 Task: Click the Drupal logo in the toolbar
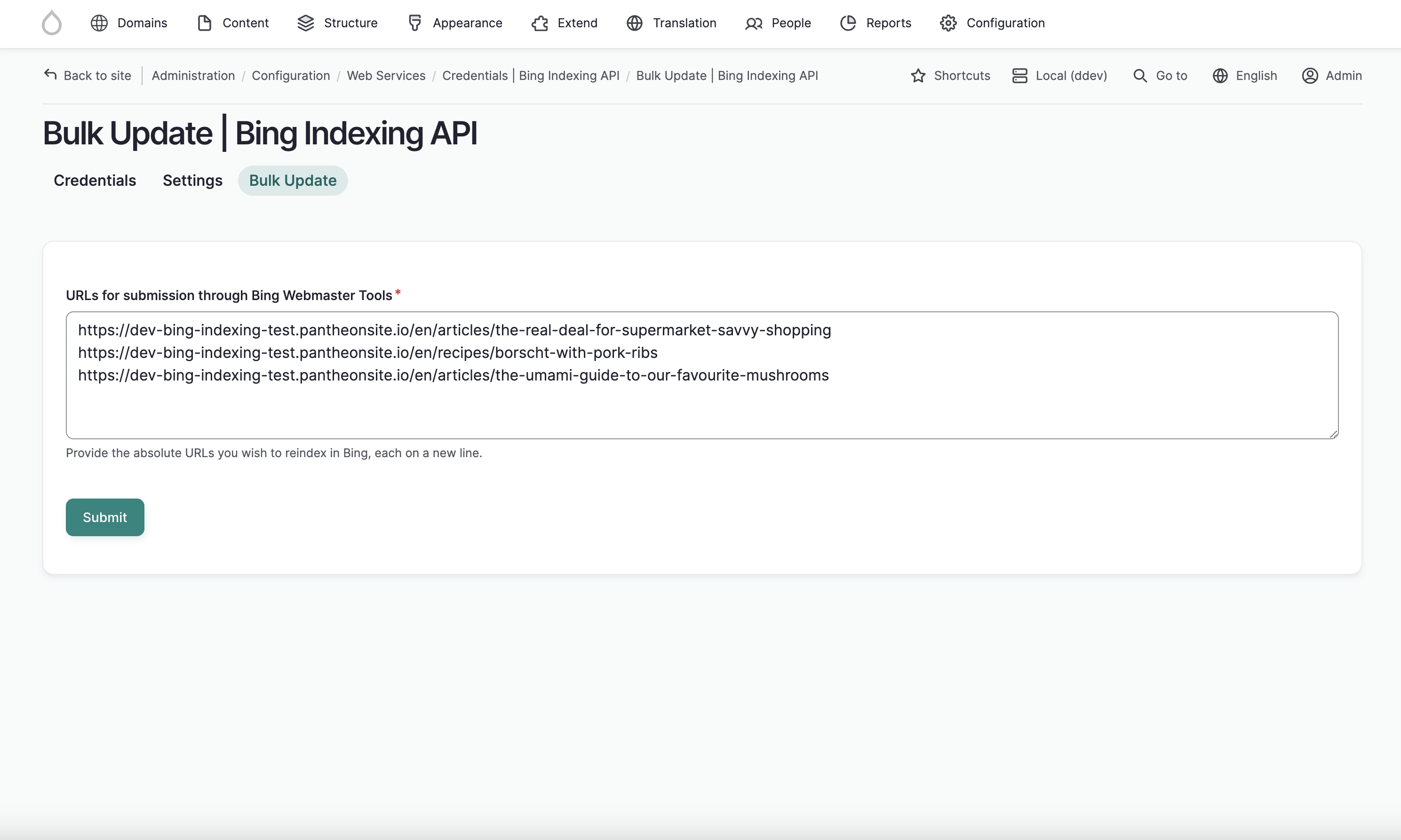51,23
